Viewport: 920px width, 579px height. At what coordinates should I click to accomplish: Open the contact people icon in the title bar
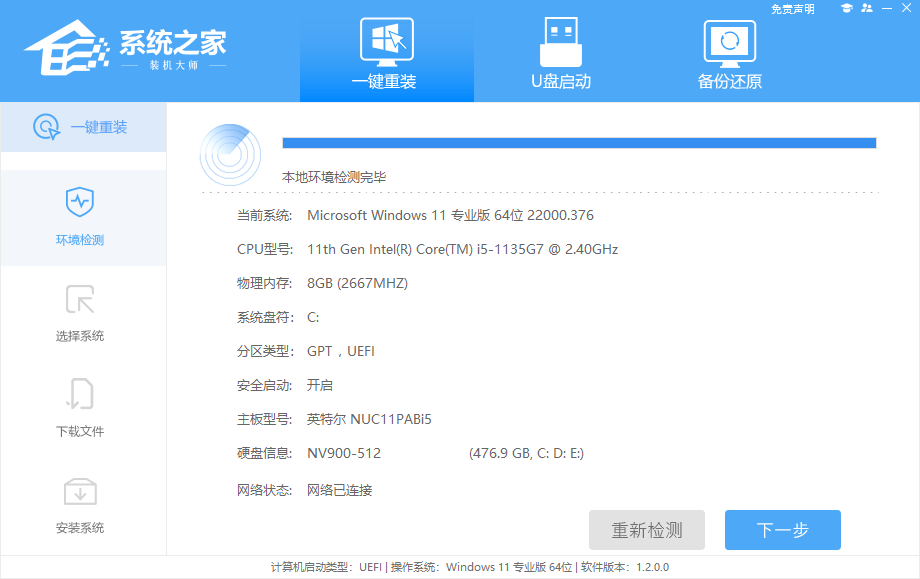pyautogui.click(x=868, y=9)
